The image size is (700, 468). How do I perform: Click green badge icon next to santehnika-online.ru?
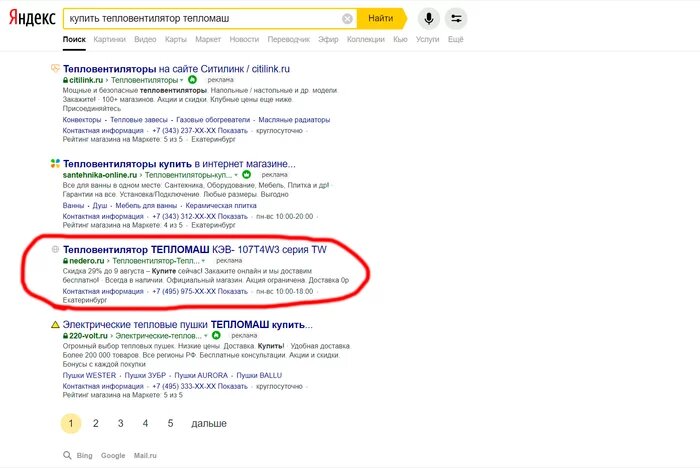(246, 175)
